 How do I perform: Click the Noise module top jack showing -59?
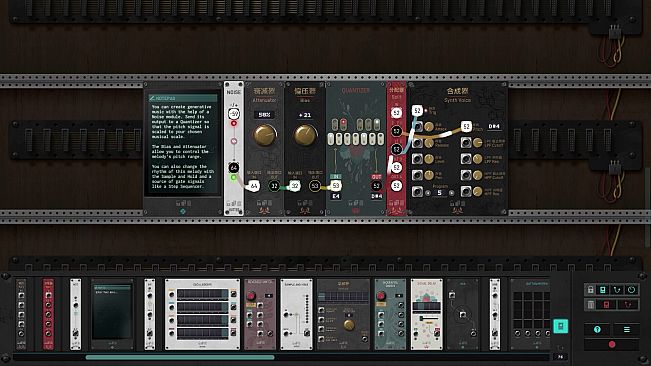pyautogui.click(x=234, y=113)
